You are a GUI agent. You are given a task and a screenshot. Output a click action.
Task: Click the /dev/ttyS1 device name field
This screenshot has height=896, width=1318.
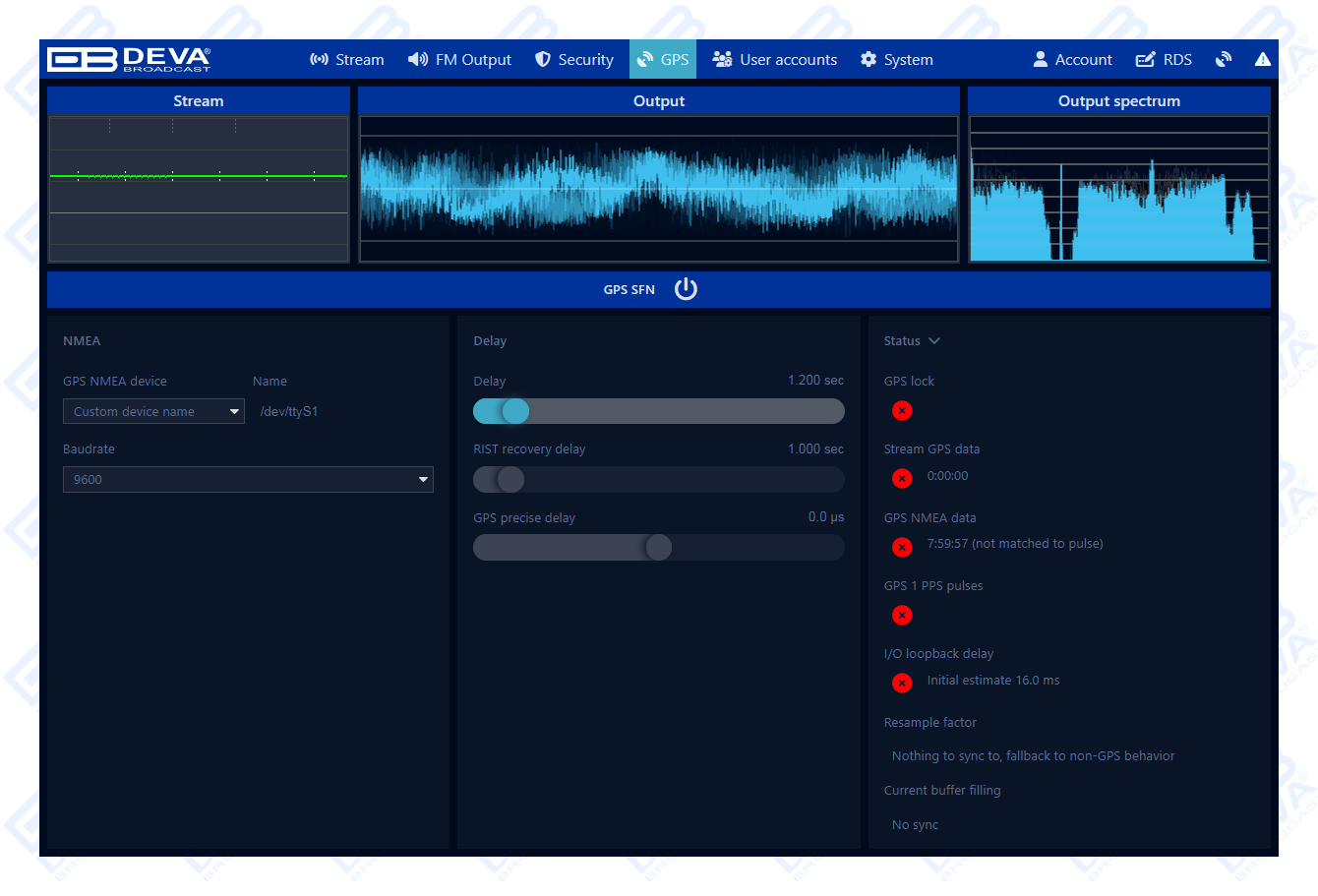coord(289,412)
